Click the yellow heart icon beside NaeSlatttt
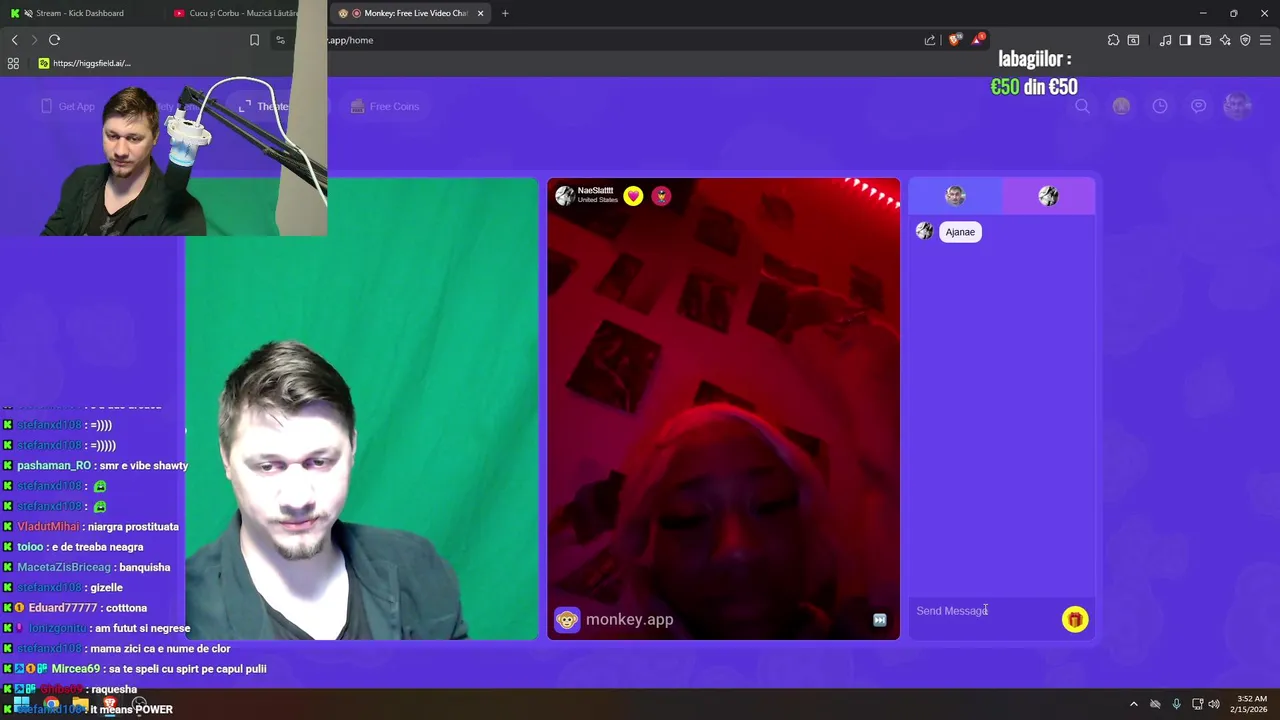 point(633,196)
